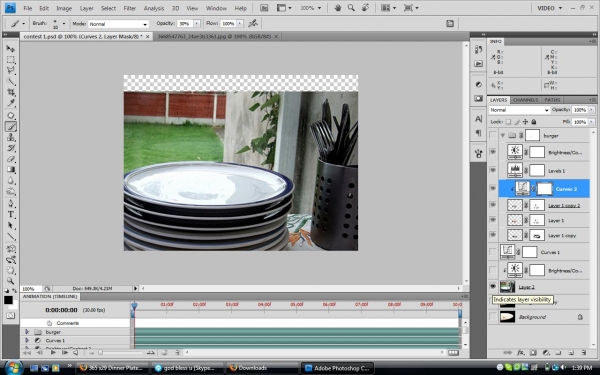Hide the Levels 1 layer
Image resolution: width=600 pixels, height=375 pixels.
(x=493, y=170)
